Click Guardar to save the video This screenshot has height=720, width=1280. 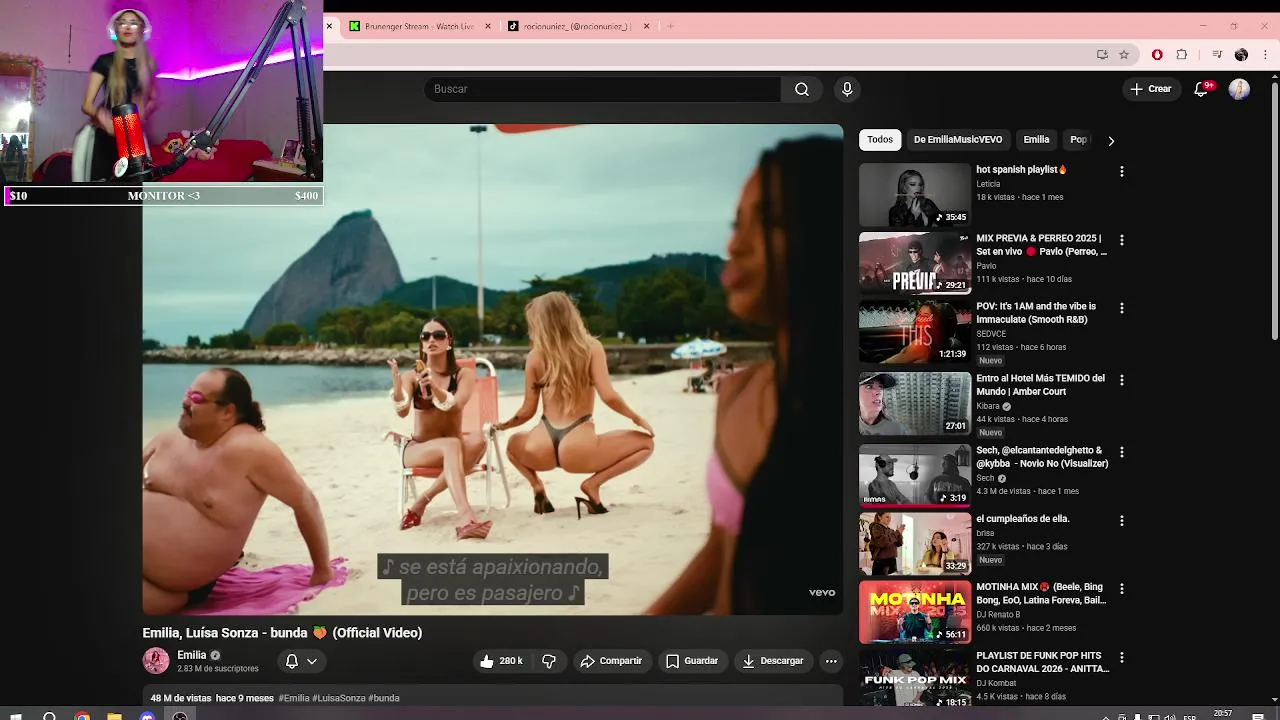tap(692, 661)
